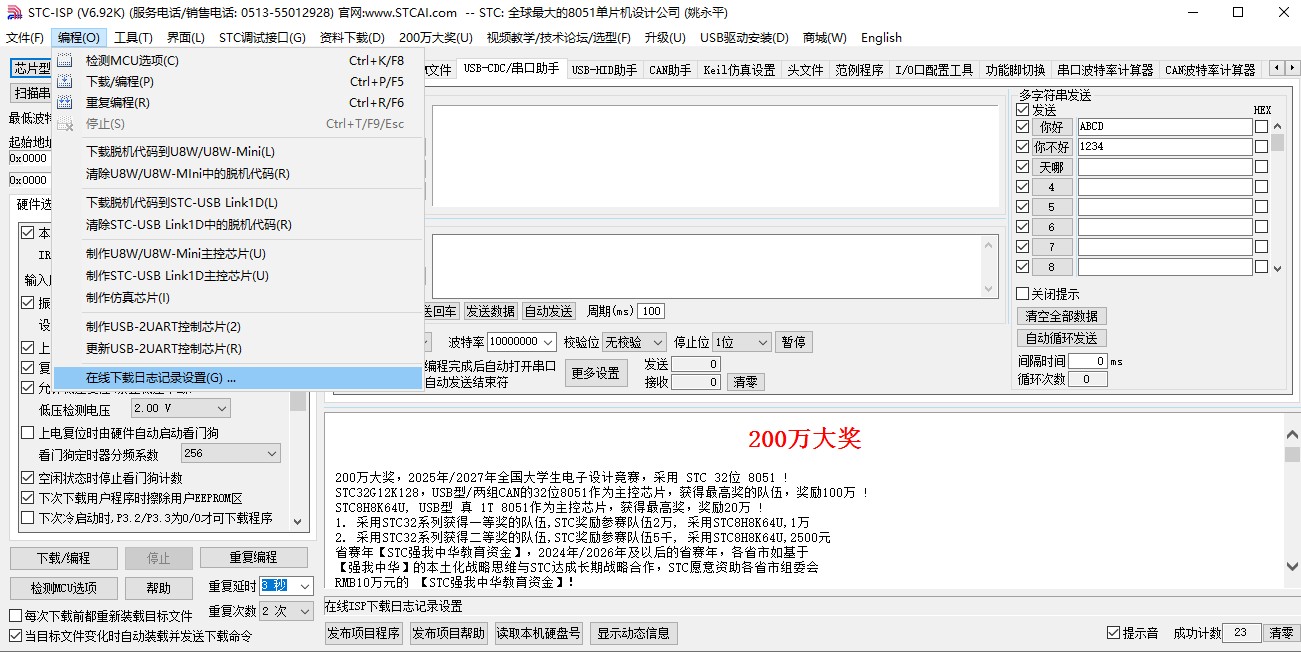The height and width of the screenshot is (652, 1301).
Task: Click the STC-ISP title bar app icon
Action: [x=14, y=13]
